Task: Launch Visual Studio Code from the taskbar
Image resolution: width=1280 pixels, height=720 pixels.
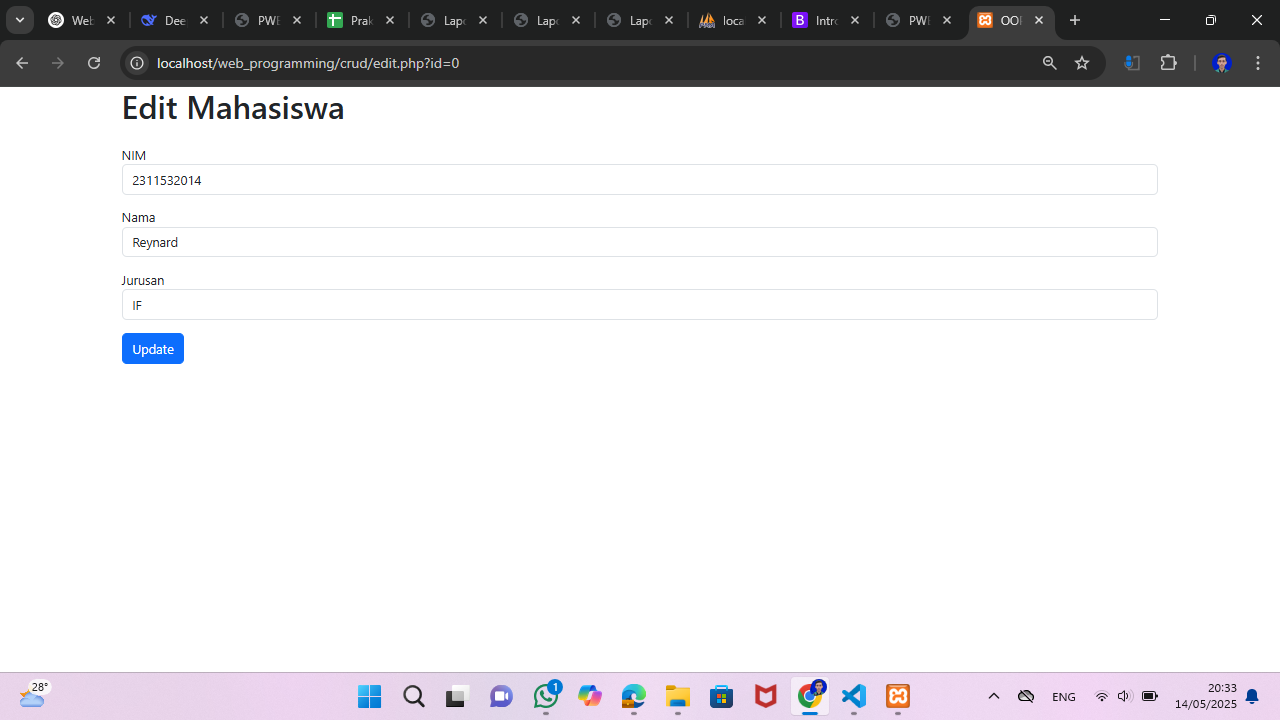Action: (853, 696)
